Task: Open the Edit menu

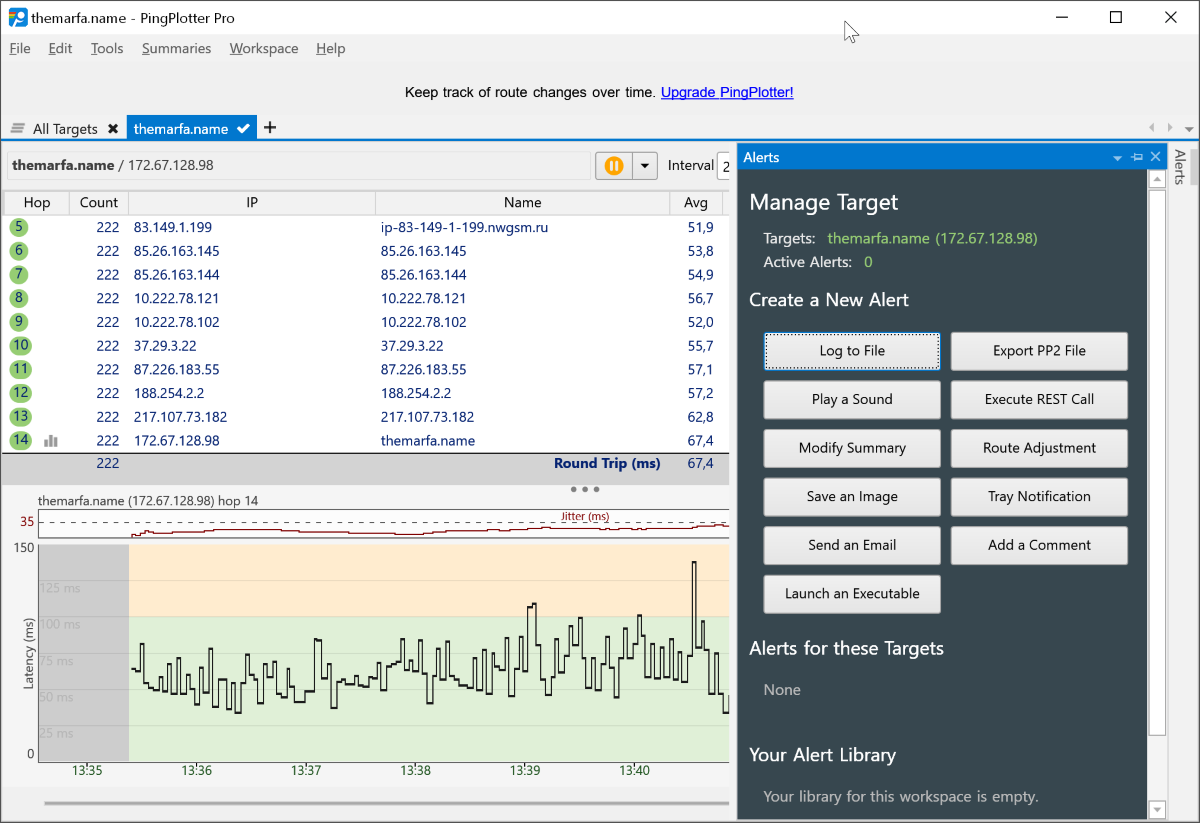Action: 60,48
